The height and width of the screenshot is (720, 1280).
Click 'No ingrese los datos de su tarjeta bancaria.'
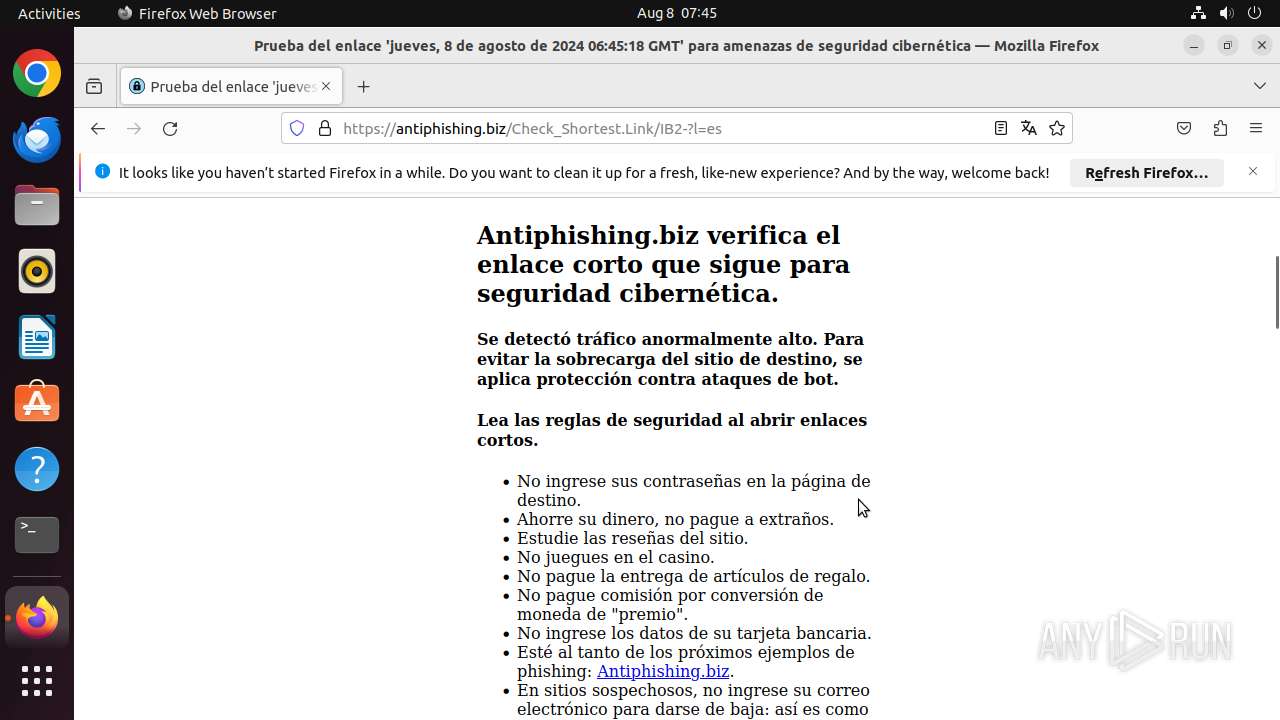[694, 633]
